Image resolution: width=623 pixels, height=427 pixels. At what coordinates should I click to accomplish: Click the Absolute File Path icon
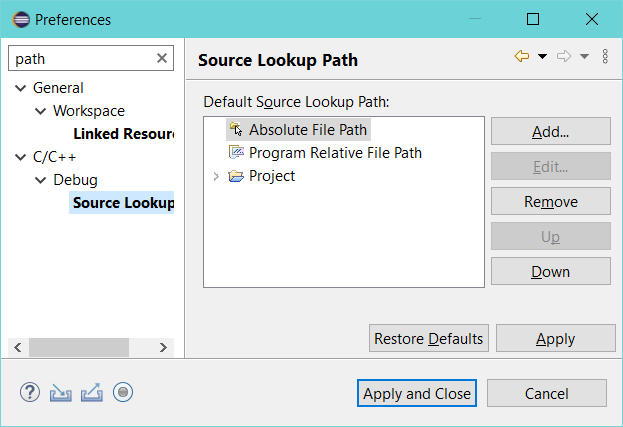(x=236, y=129)
